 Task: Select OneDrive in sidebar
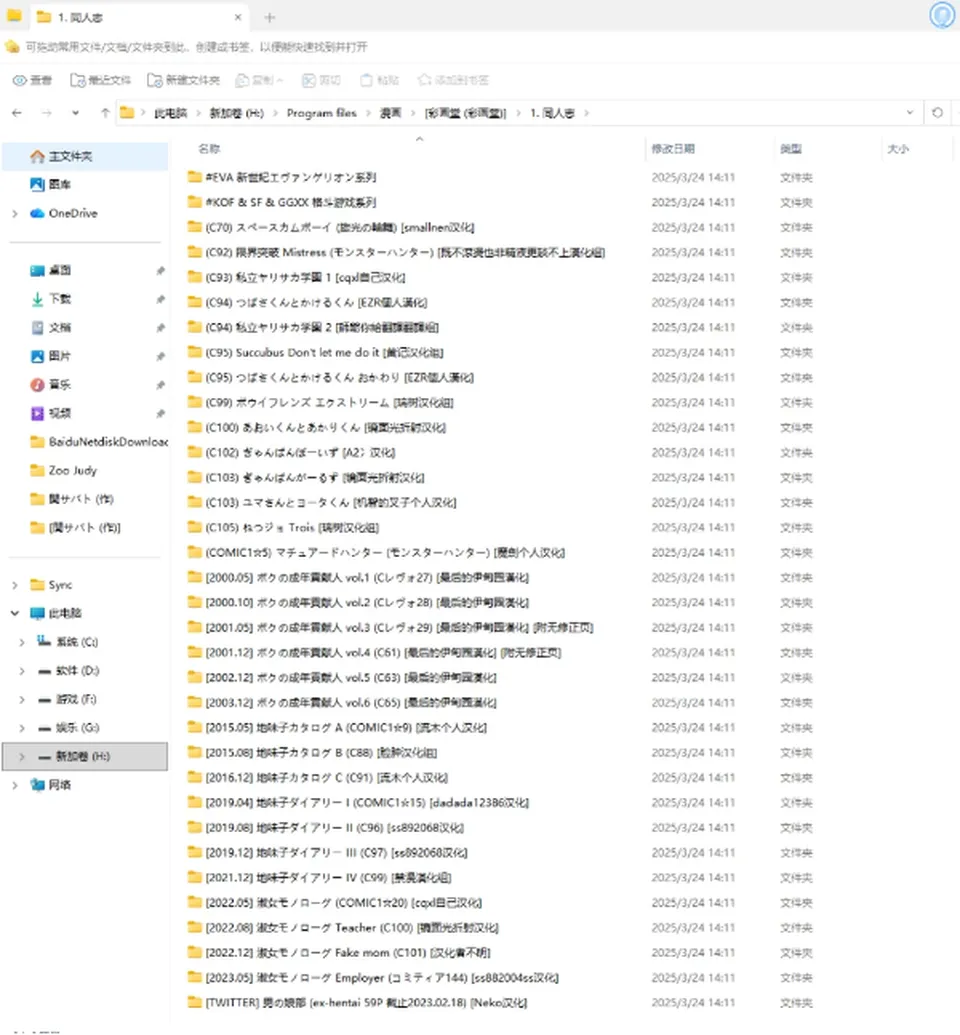73,213
